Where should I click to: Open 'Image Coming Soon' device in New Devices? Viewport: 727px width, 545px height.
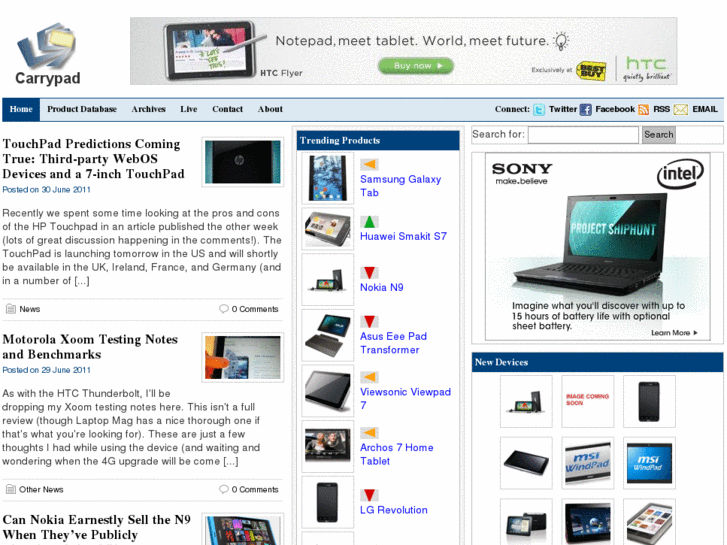587,401
